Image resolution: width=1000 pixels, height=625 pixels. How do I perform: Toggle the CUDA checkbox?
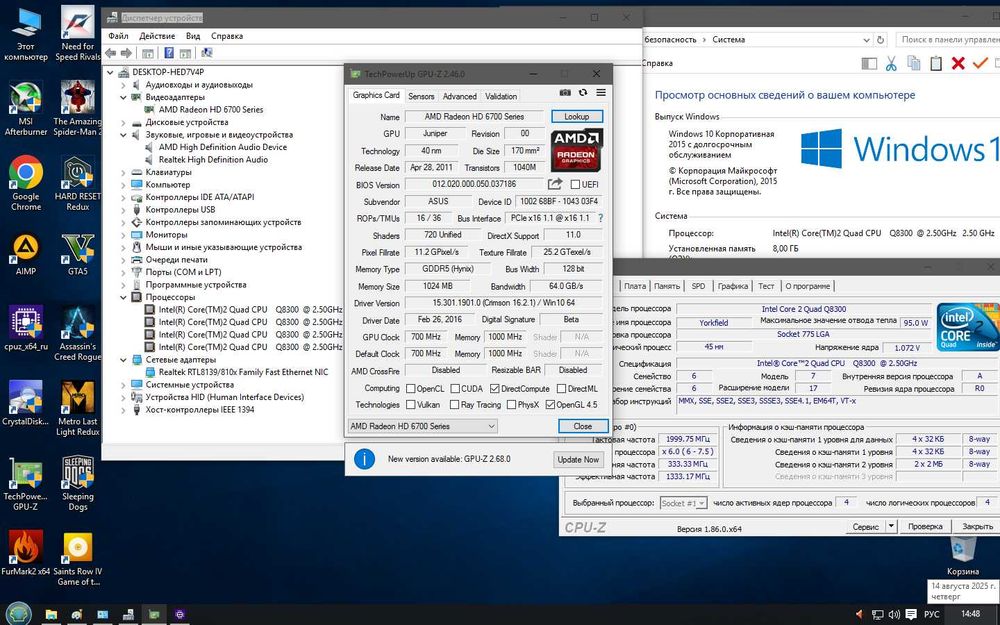click(x=455, y=388)
